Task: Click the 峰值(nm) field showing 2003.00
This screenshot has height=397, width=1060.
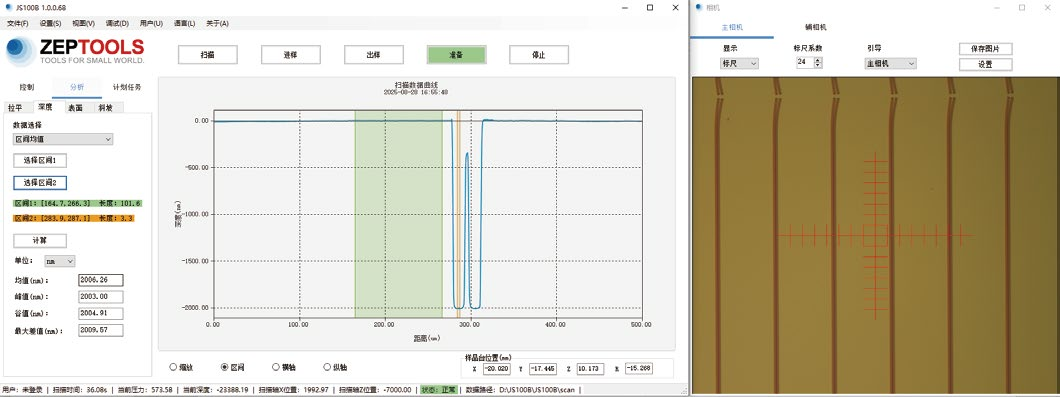Action: click(x=101, y=297)
